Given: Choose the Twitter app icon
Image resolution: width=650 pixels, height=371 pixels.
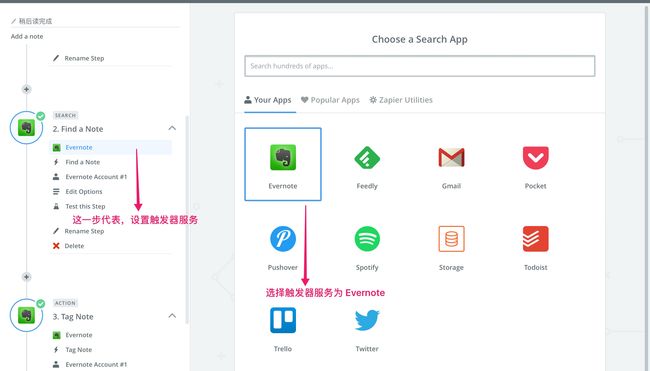Looking at the screenshot, I should click(367, 320).
